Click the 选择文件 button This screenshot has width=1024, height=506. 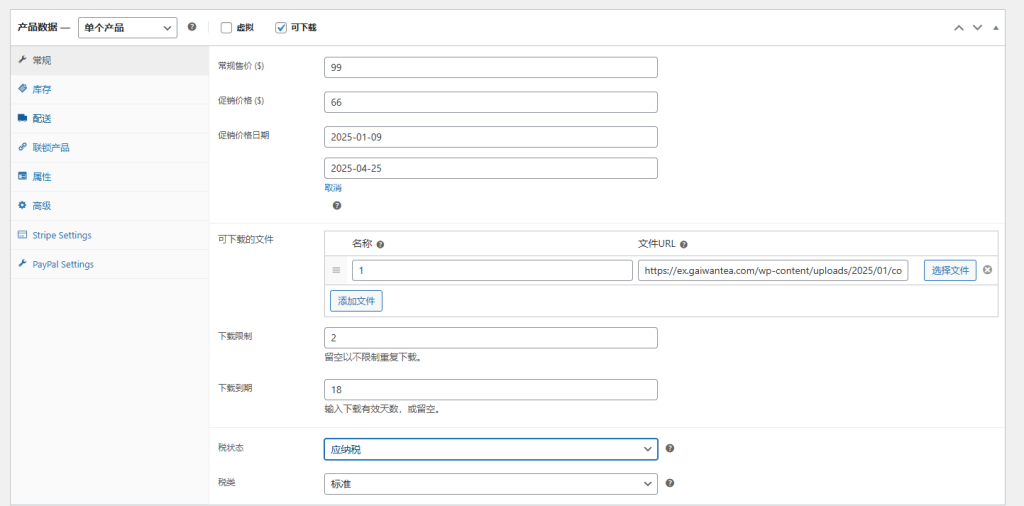[x=949, y=270]
